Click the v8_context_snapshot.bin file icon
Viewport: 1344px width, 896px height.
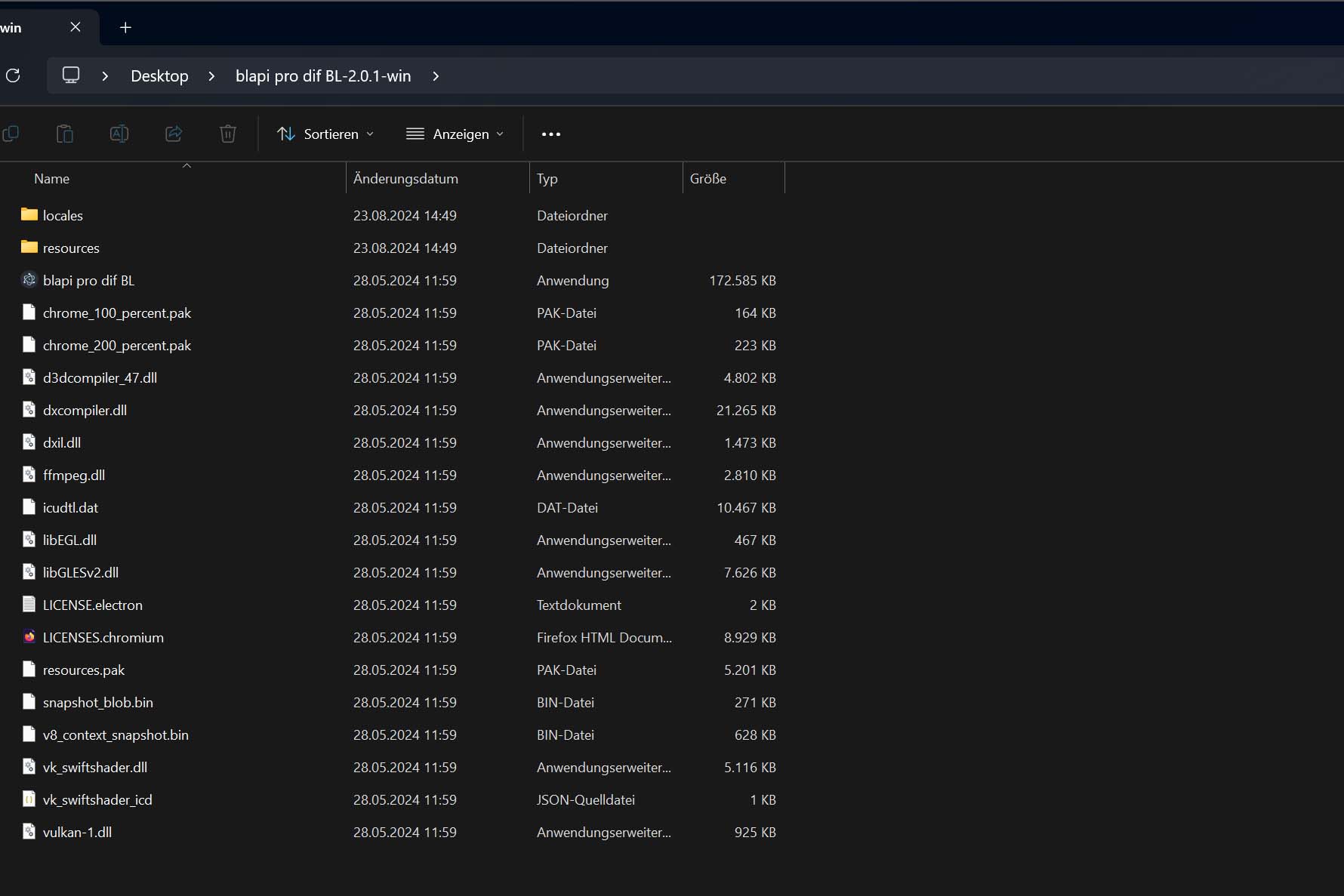click(x=29, y=734)
